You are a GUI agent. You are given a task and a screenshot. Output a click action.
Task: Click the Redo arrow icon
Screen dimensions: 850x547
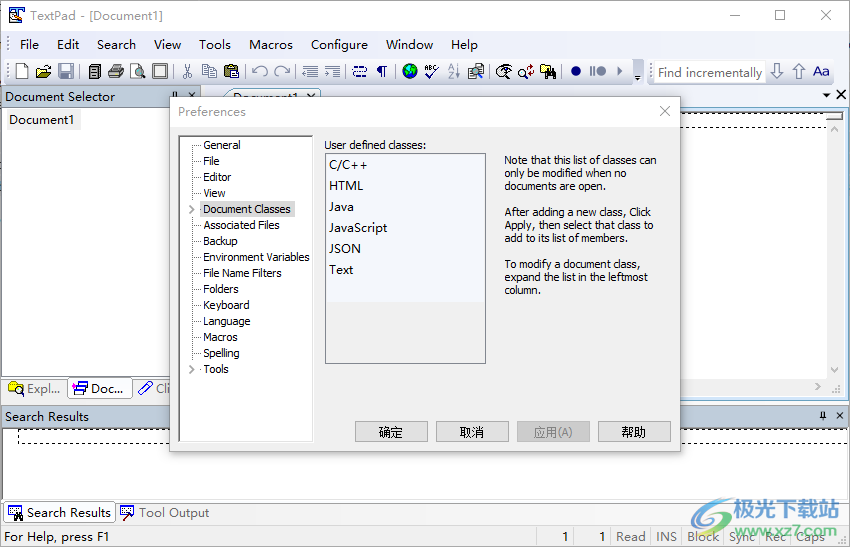tap(282, 72)
